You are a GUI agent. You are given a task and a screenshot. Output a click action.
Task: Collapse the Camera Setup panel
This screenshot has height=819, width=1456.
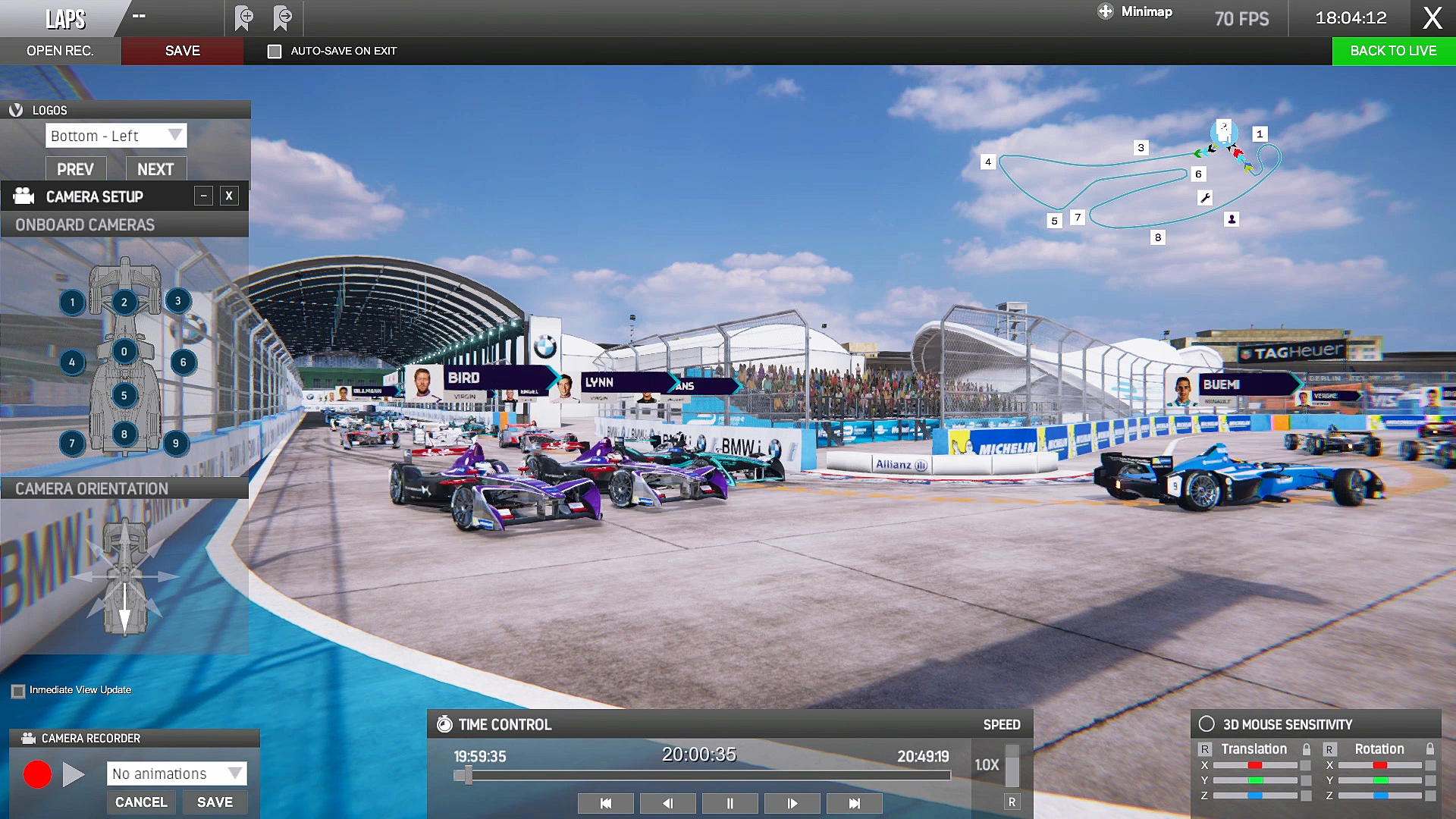(x=202, y=196)
